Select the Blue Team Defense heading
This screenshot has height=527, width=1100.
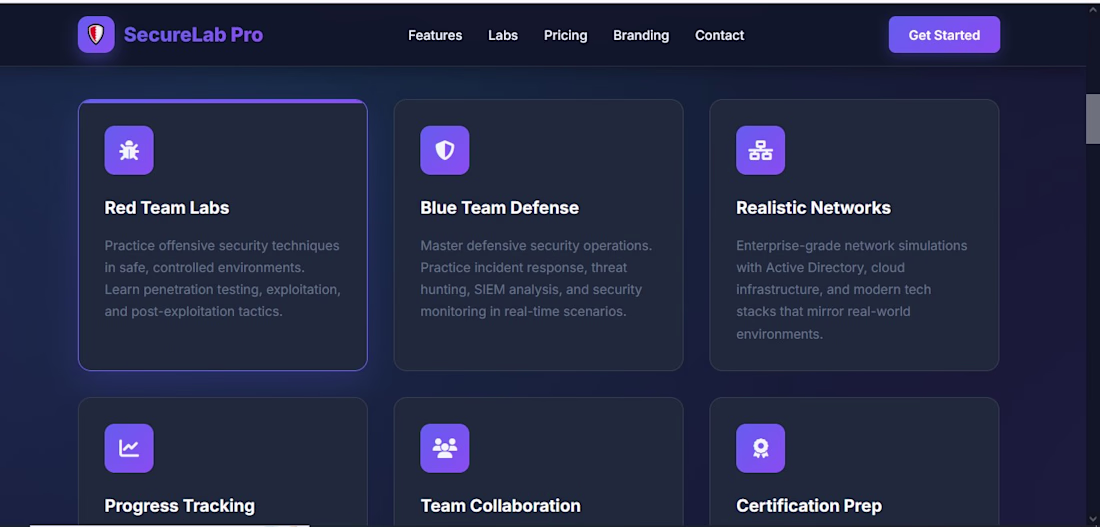coord(499,208)
